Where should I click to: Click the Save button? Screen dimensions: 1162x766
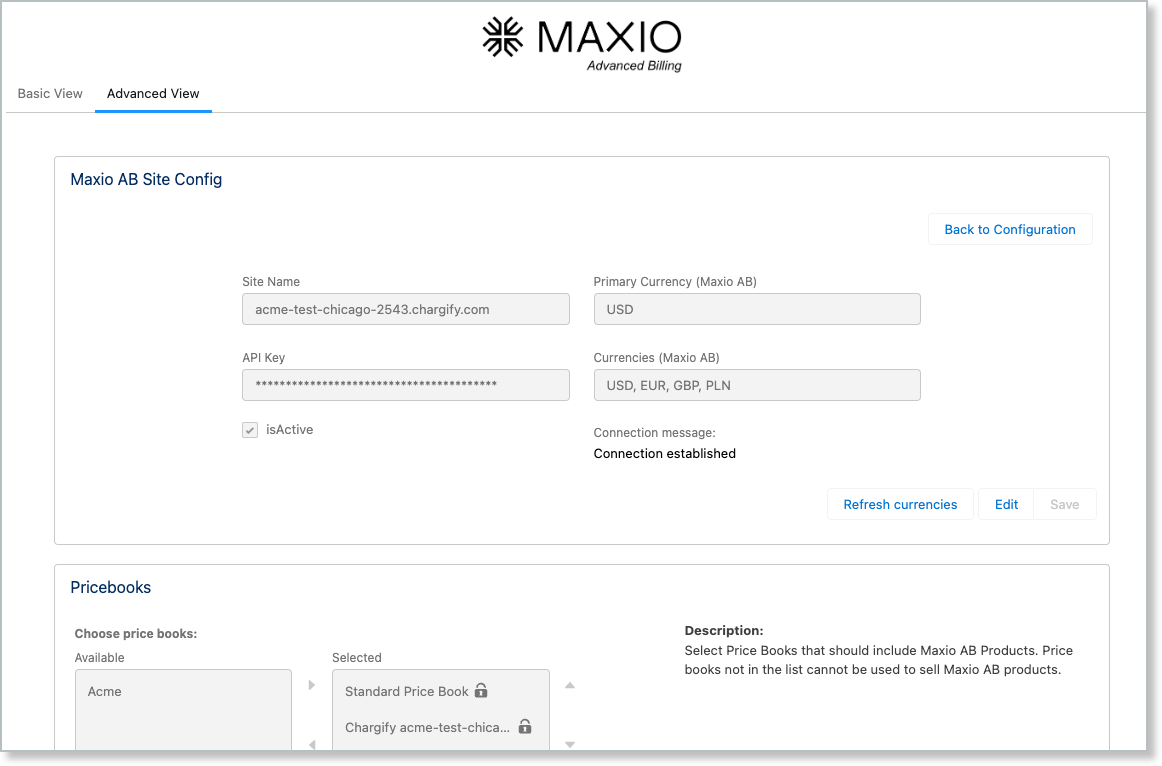(1064, 504)
